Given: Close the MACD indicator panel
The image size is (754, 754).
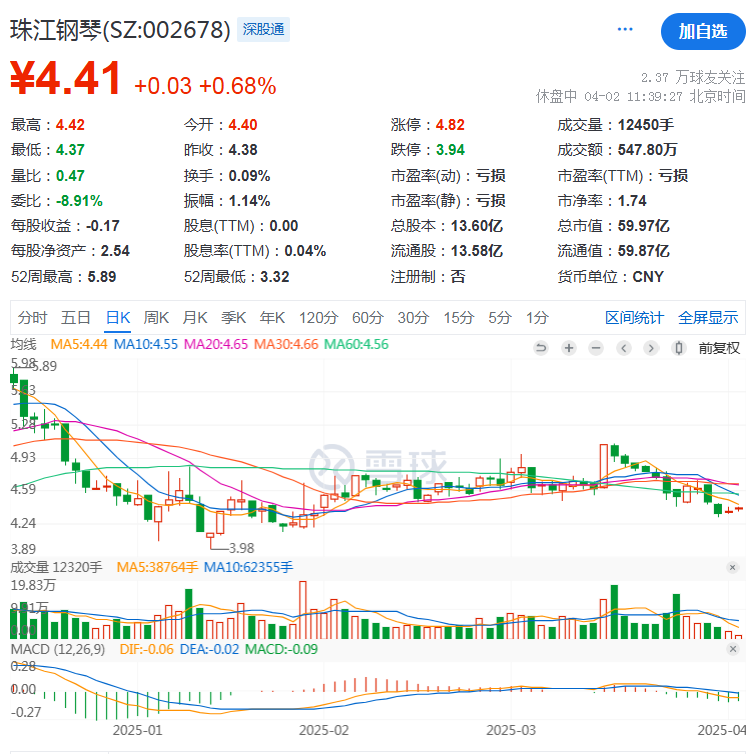Looking at the screenshot, I should click(732, 649).
